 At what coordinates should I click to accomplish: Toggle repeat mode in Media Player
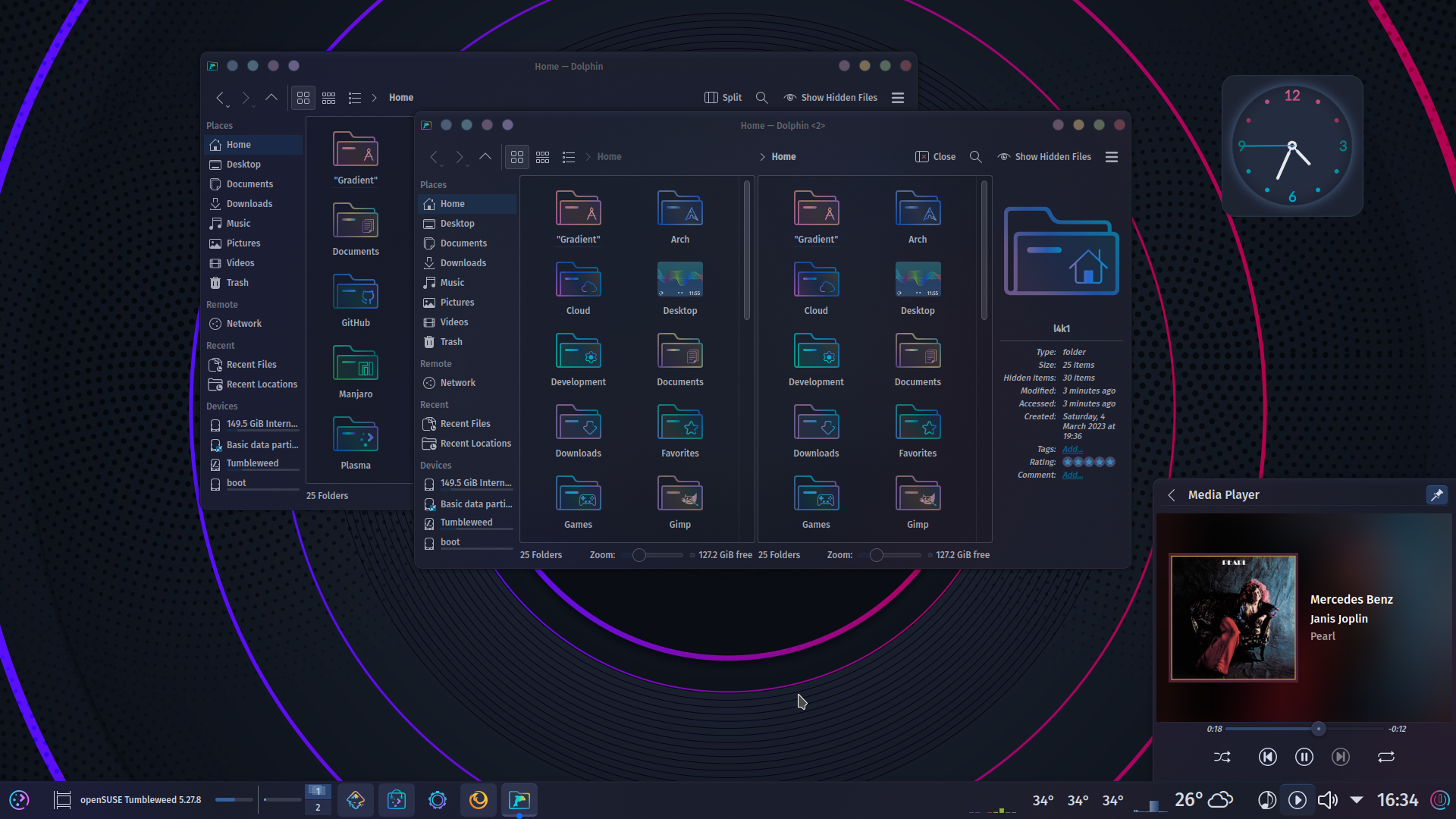[x=1386, y=757]
